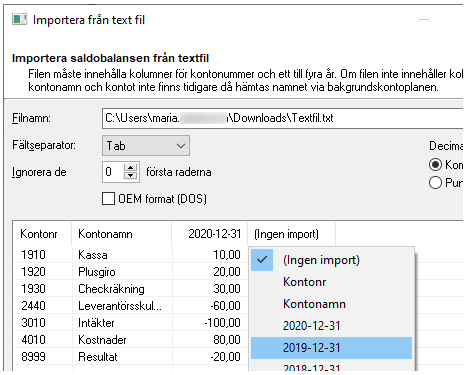This screenshot has width=465, height=375.
Task: Click the Kontonamn column header
Action: 122,234
